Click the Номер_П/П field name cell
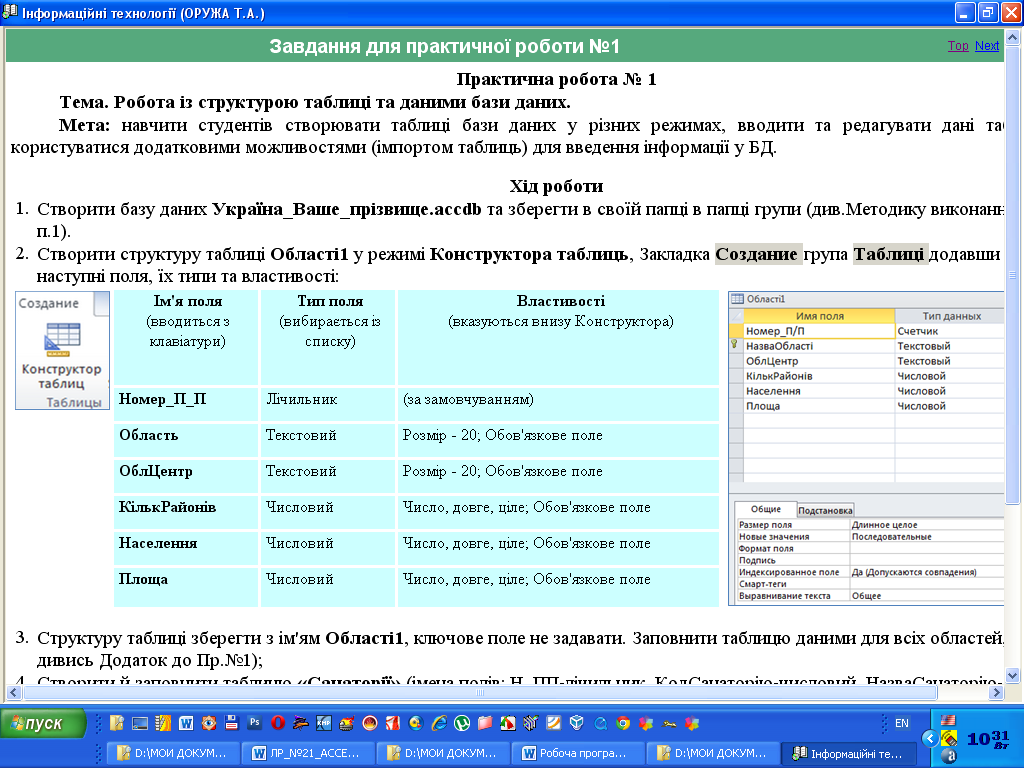1024x768 pixels. point(819,330)
